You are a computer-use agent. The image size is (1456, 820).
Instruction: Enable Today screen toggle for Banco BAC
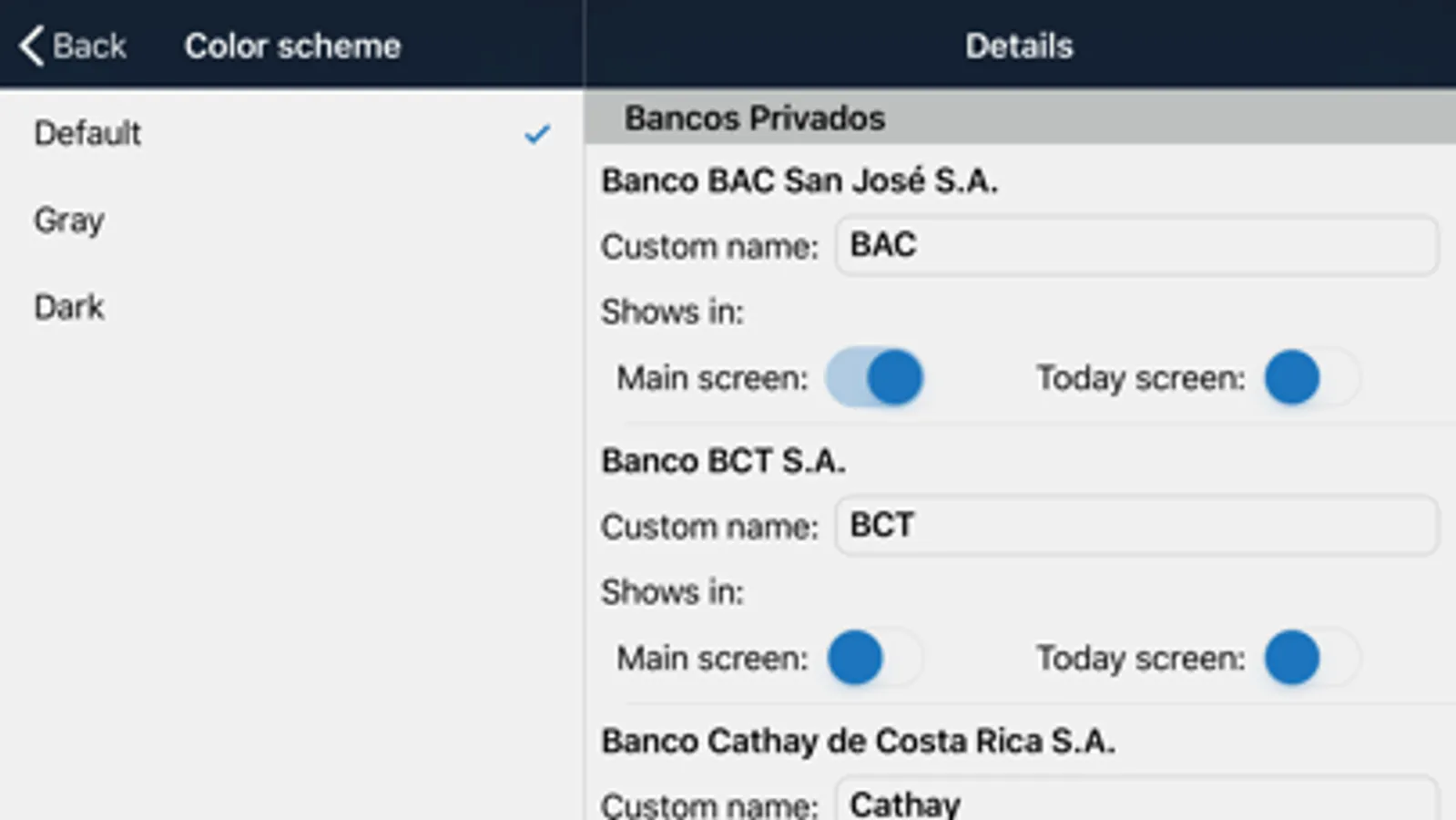[x=1311, y=377]
